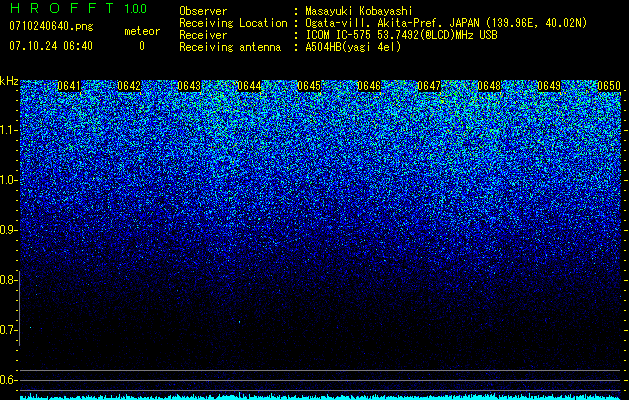Click the Receiver label
The image size is (629, 400).
203,35
